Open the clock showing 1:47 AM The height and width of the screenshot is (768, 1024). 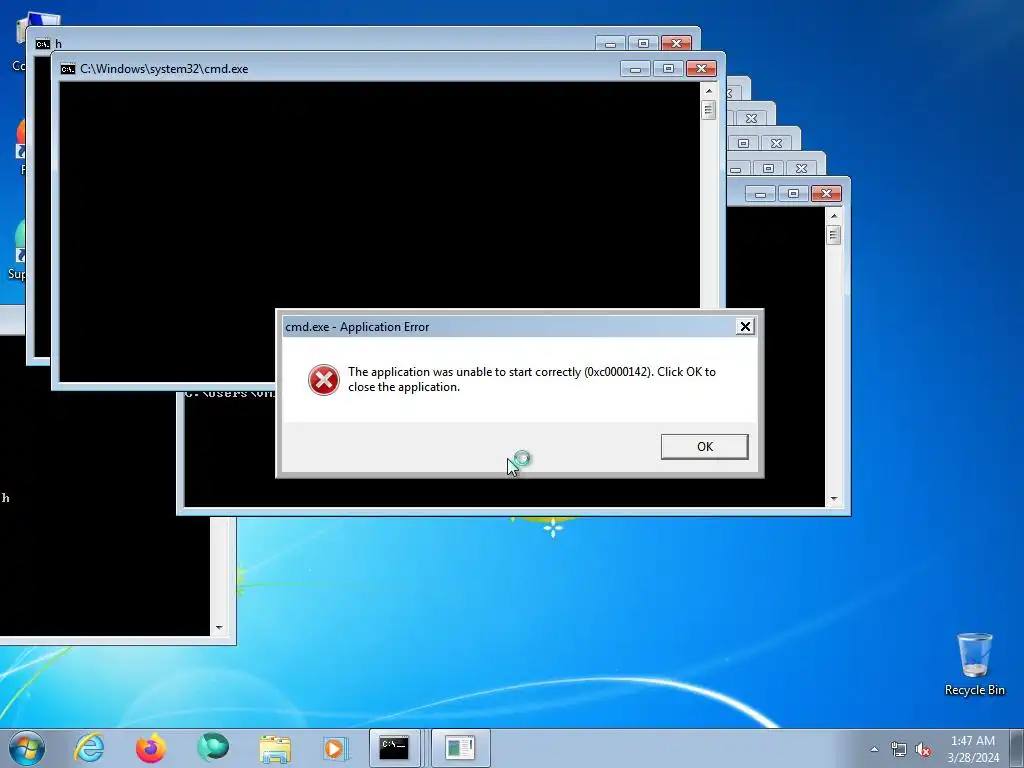(973, 749)
